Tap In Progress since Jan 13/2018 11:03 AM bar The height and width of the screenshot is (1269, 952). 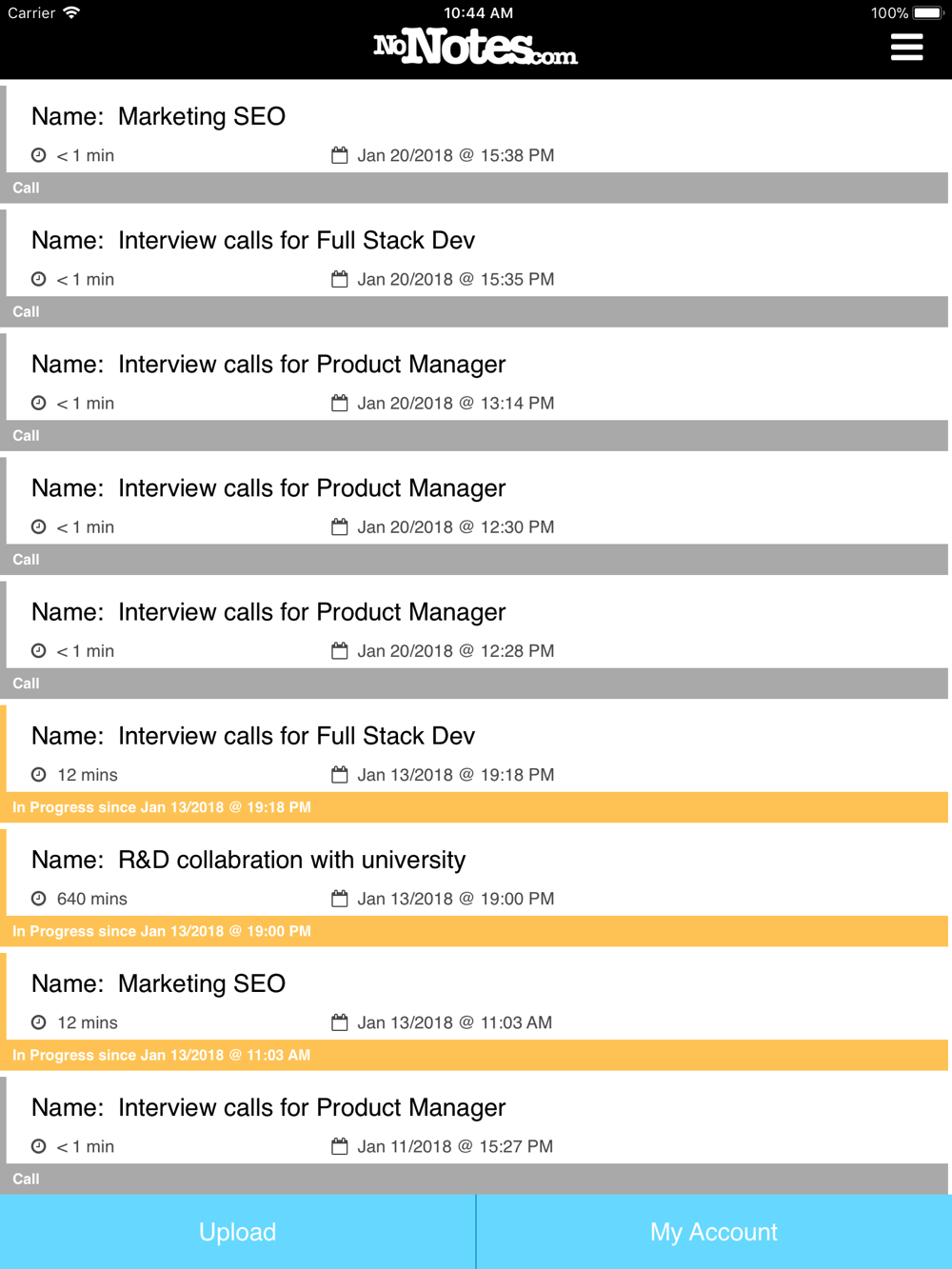pyautogui.click(x=476, y=1055)
